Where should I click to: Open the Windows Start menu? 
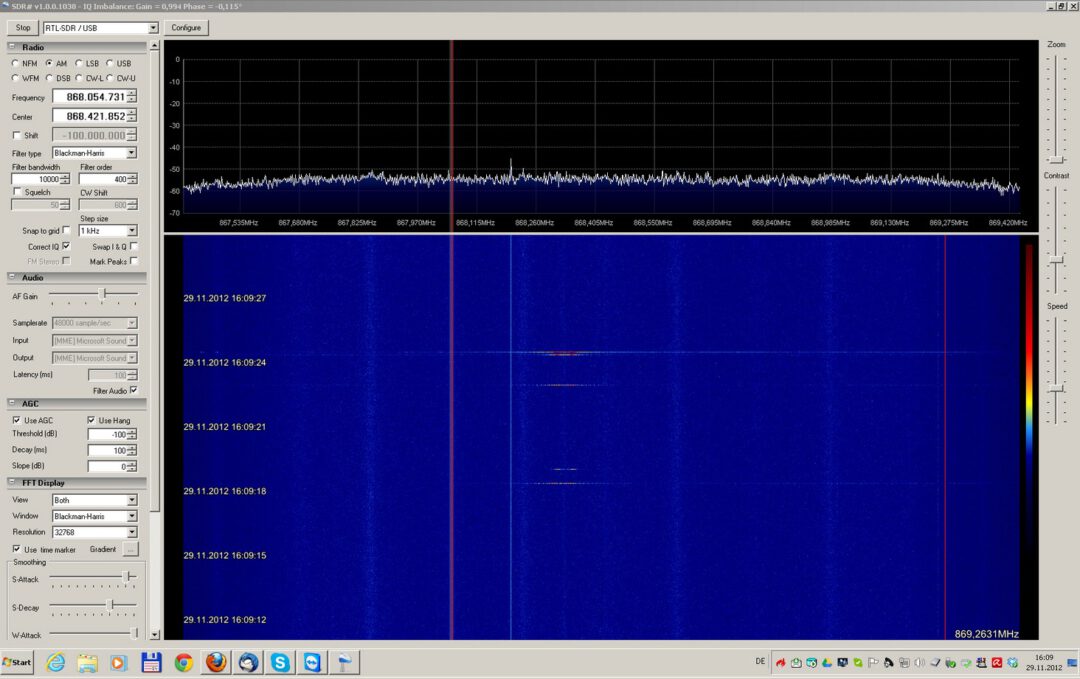point(17,662)
